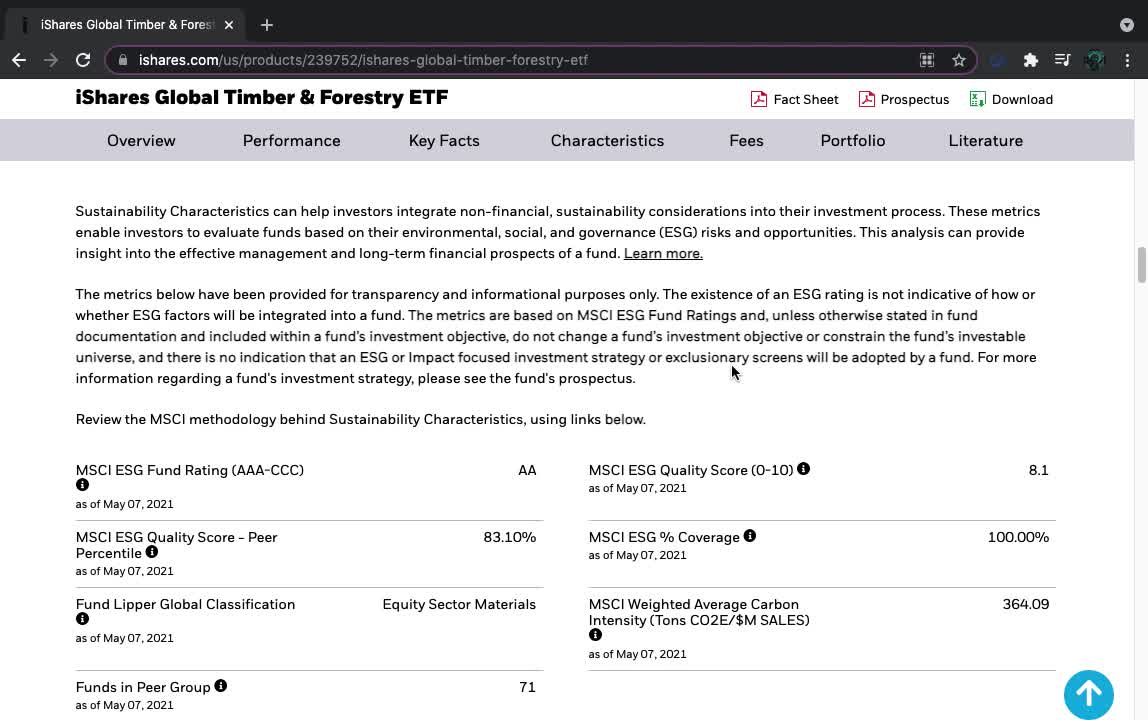Open the browser profile avatar
Screen dimensions: 1148x720
[x=1095, y=60]
